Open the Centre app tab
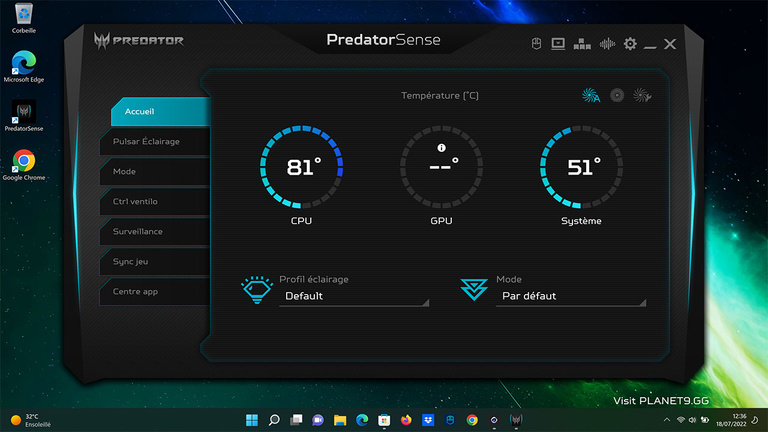 [x=155, y=291]
